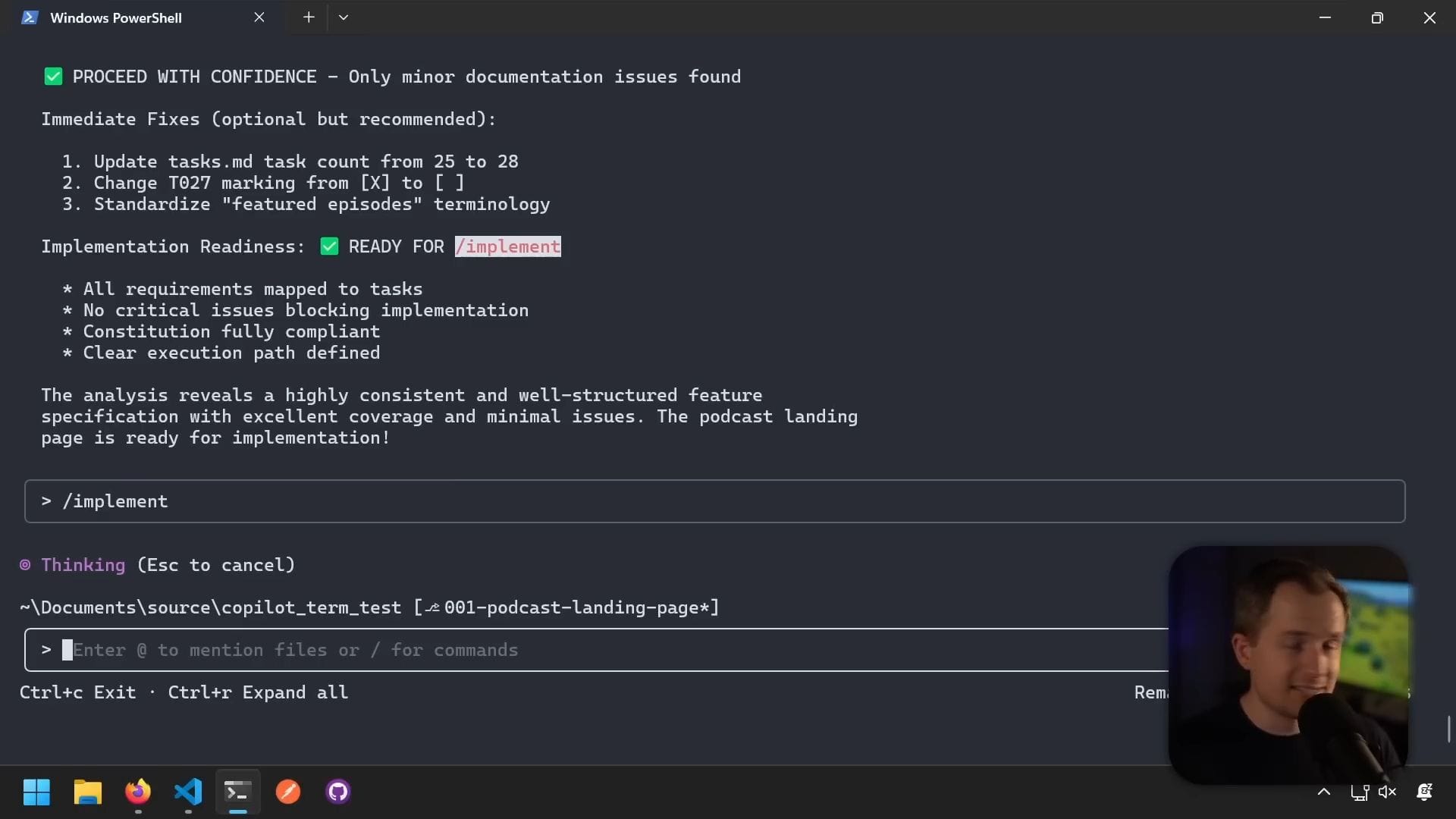The height and width of the screenshot is (819, 1456).
Task: Close the Windows PowerShell tab
Action: pyautogui.click(x=259, y=17)
